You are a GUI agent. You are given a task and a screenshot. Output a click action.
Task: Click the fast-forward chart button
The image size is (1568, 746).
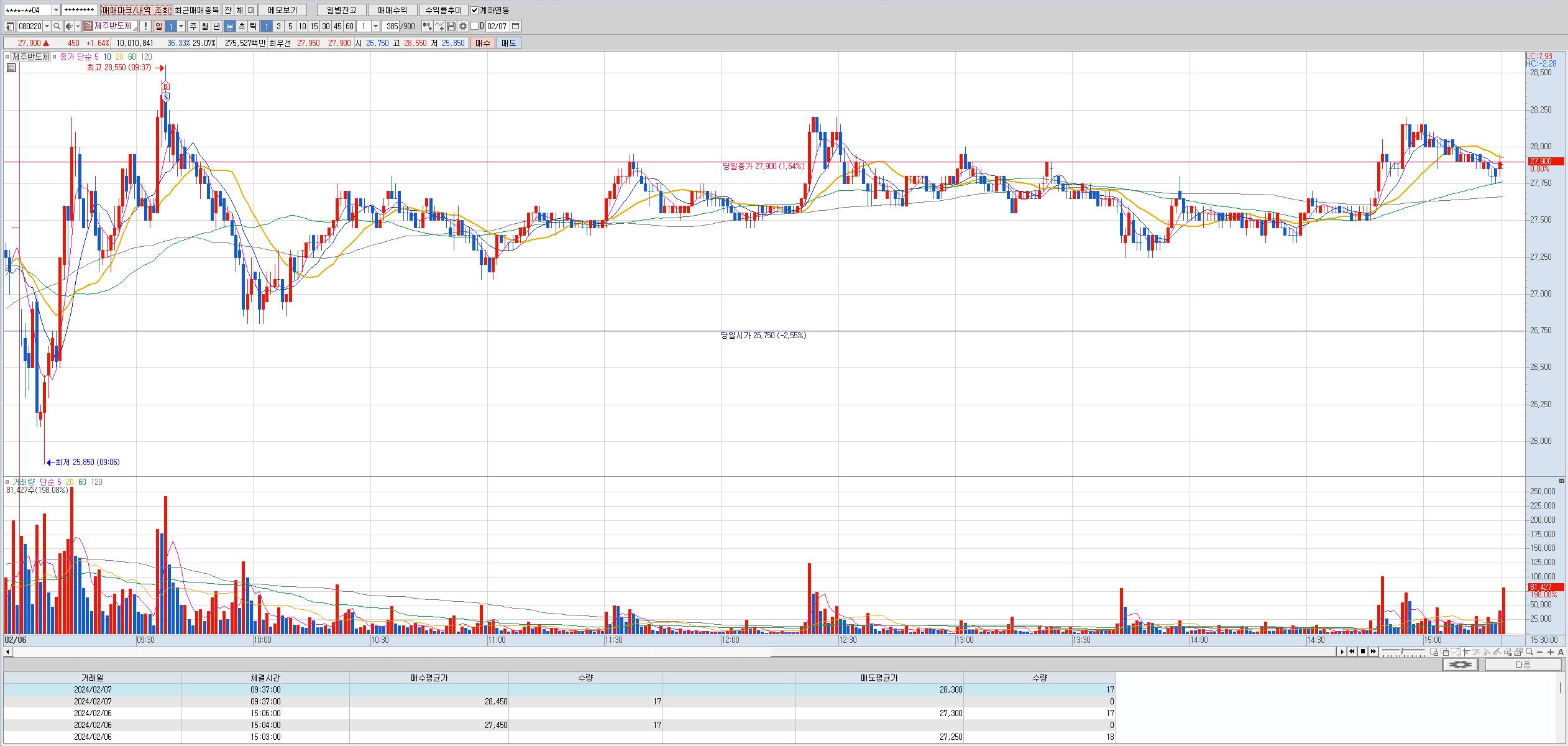1373,652
